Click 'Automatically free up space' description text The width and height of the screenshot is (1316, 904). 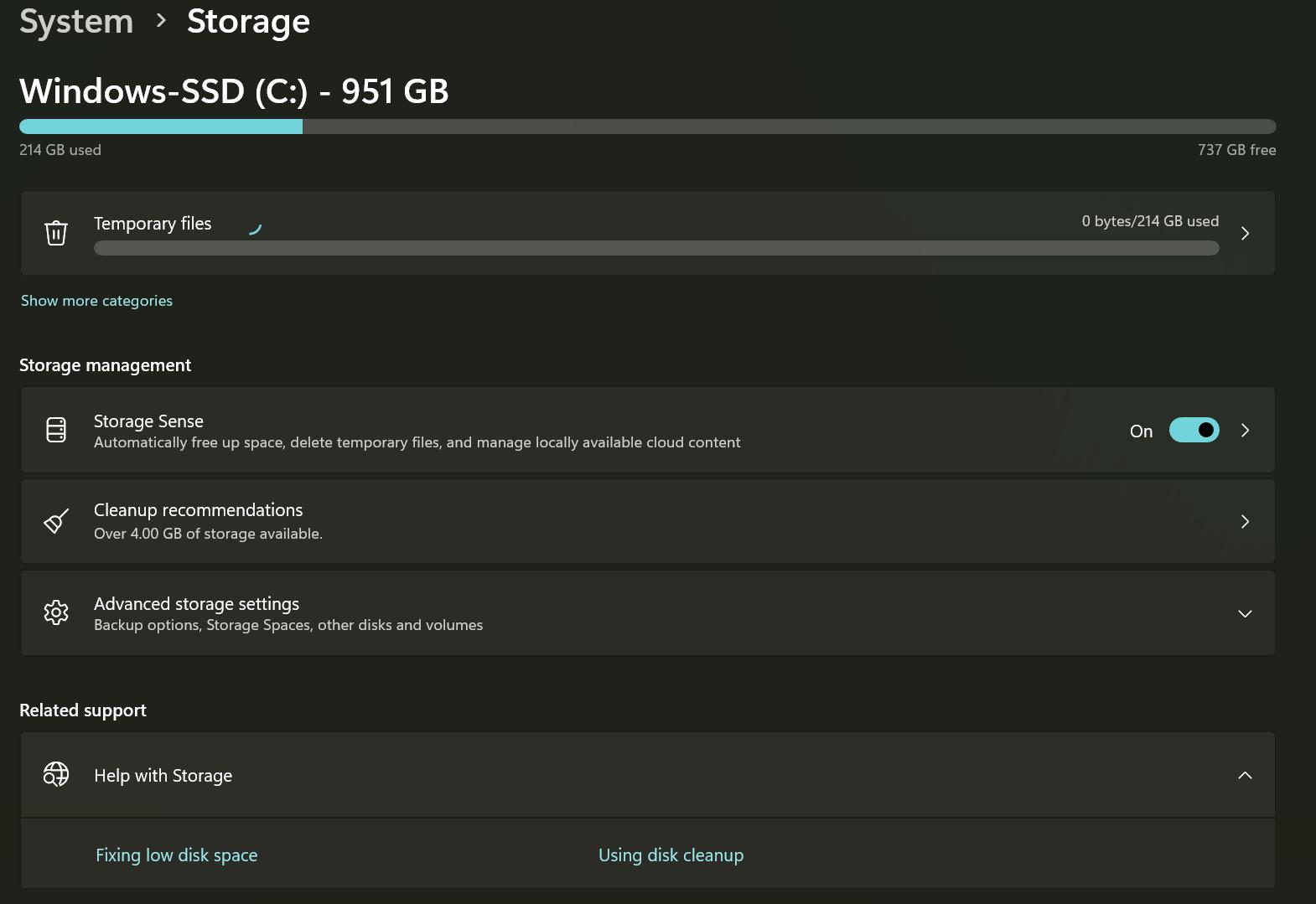(417, 442)
